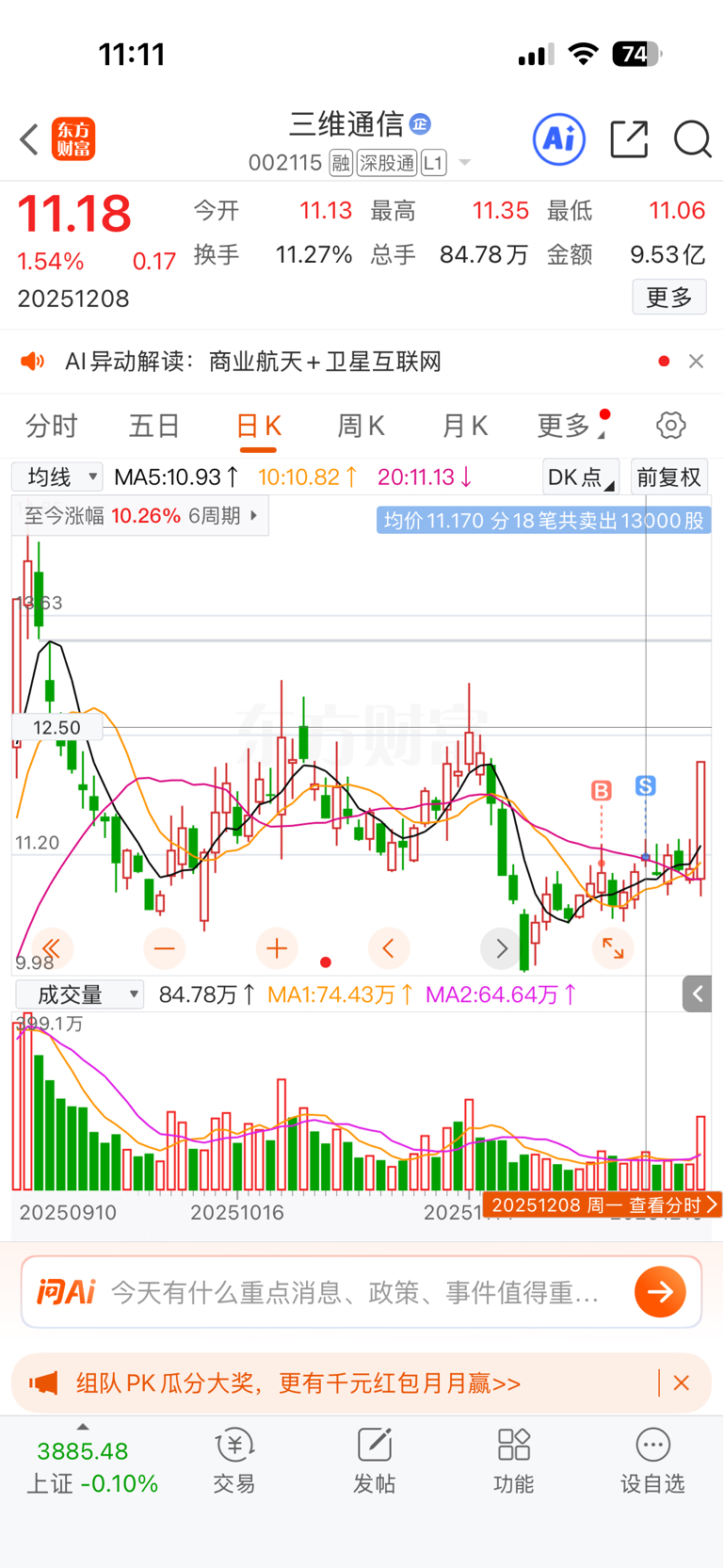
Task: Switch to 五日 tab
Action: 154,426
